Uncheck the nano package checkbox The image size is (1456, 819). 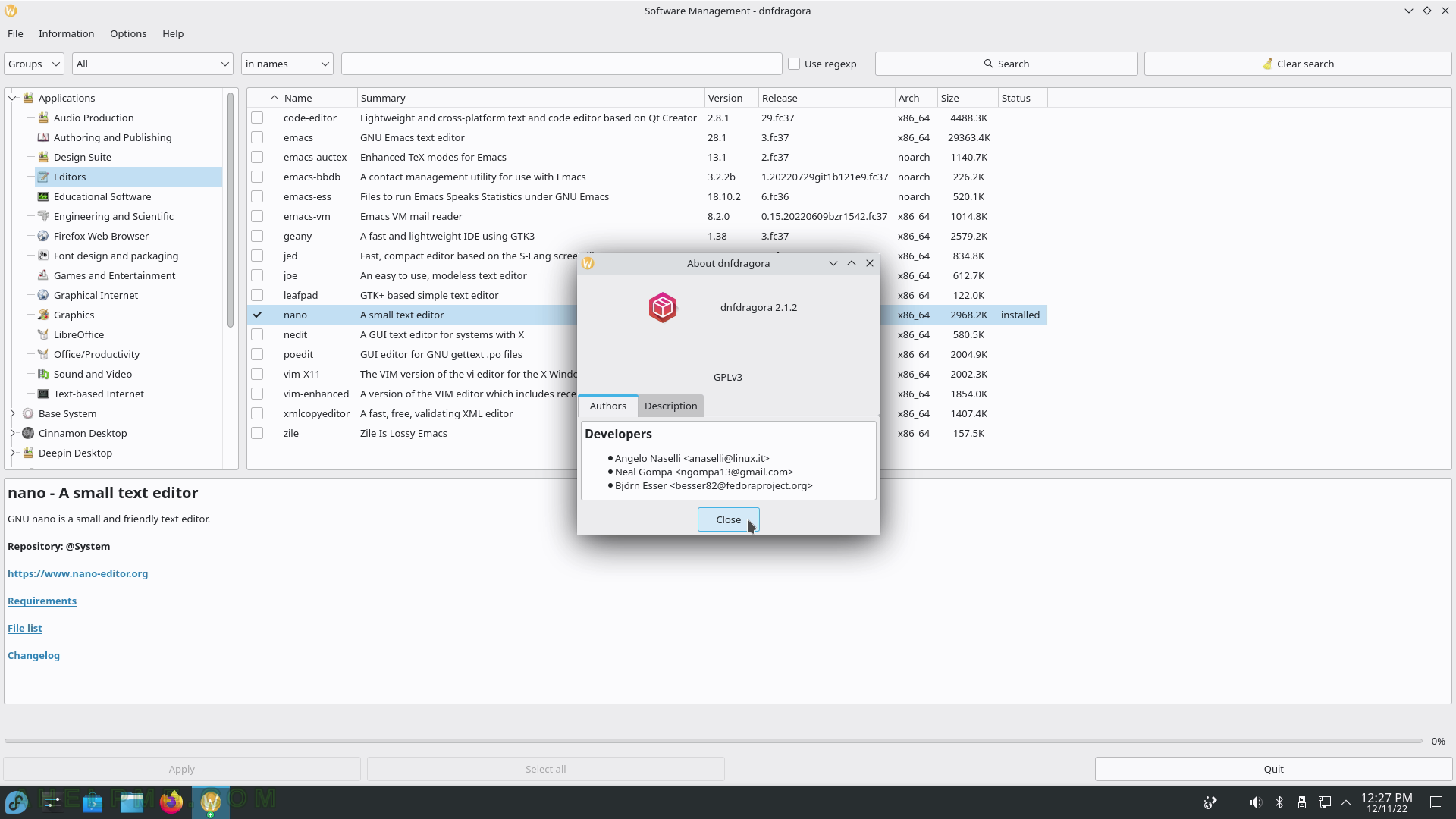257,315
